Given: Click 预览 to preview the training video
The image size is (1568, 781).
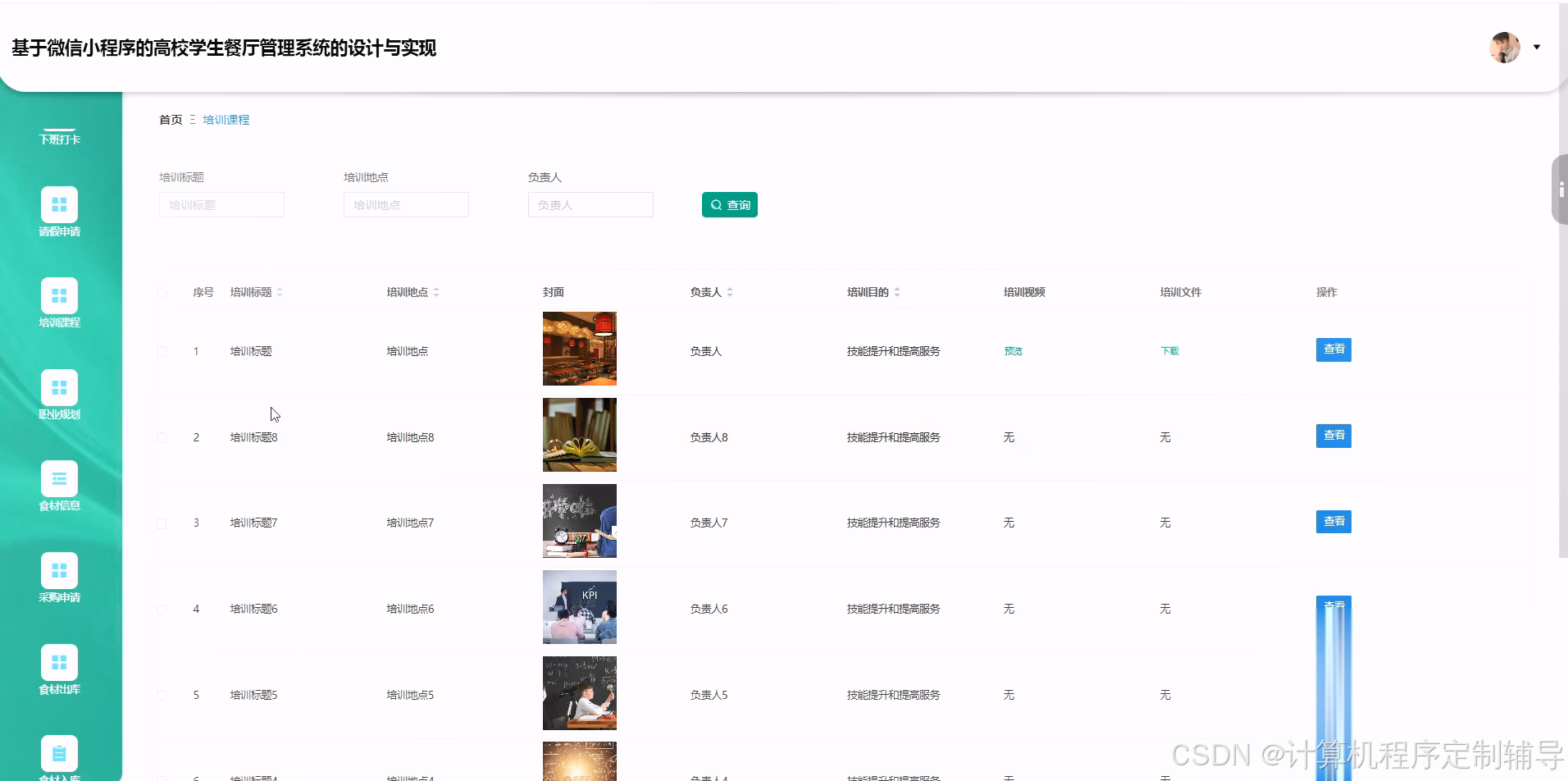Looking at the screenshot, I should point(1014,350).
